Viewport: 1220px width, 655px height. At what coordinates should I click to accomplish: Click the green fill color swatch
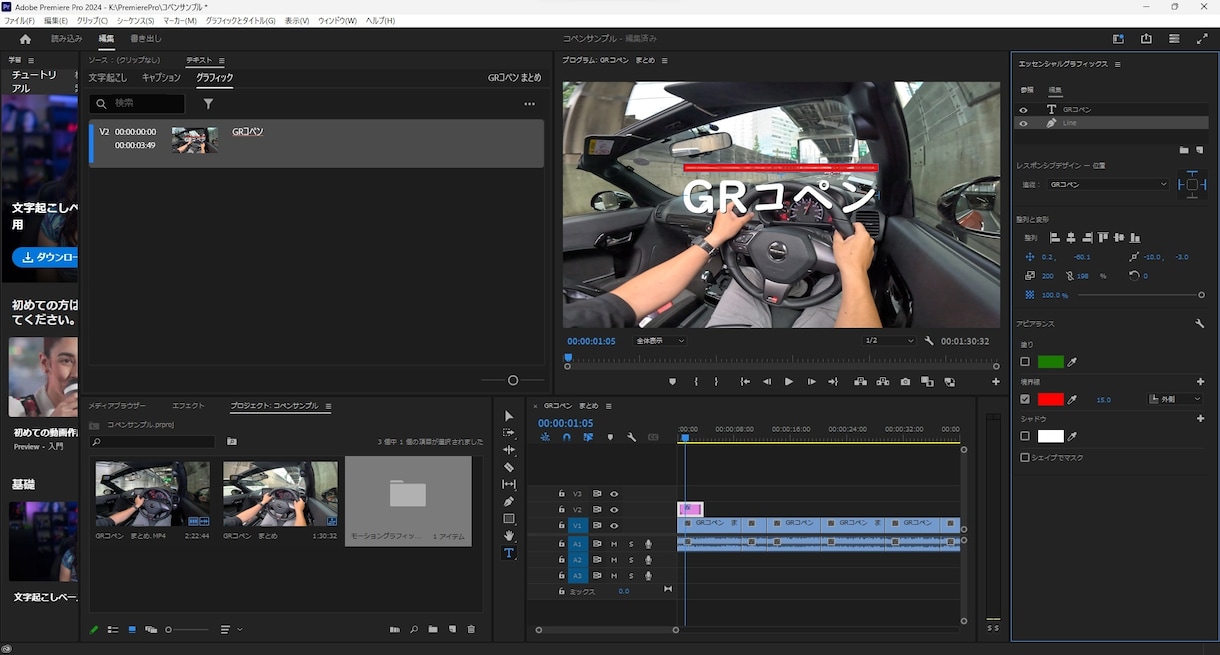[1051, 362]
